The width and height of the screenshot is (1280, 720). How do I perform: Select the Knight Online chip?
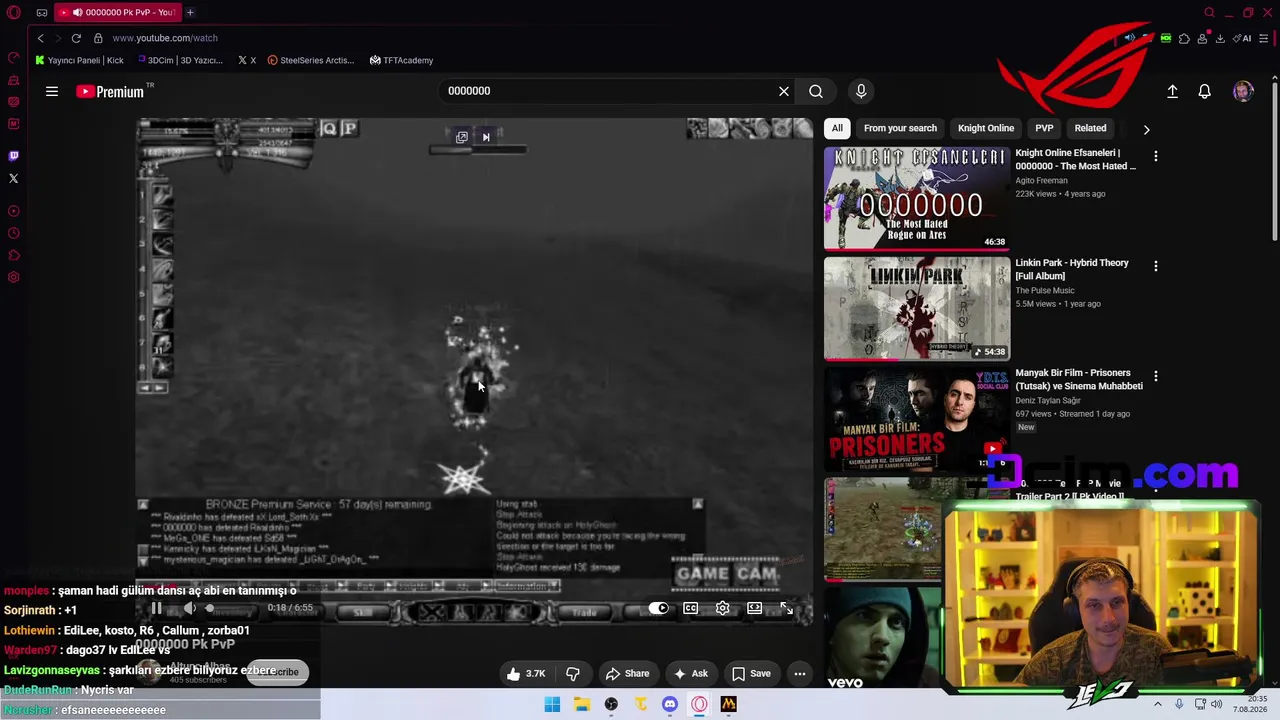pyautogui.click(x=986, y=128)
